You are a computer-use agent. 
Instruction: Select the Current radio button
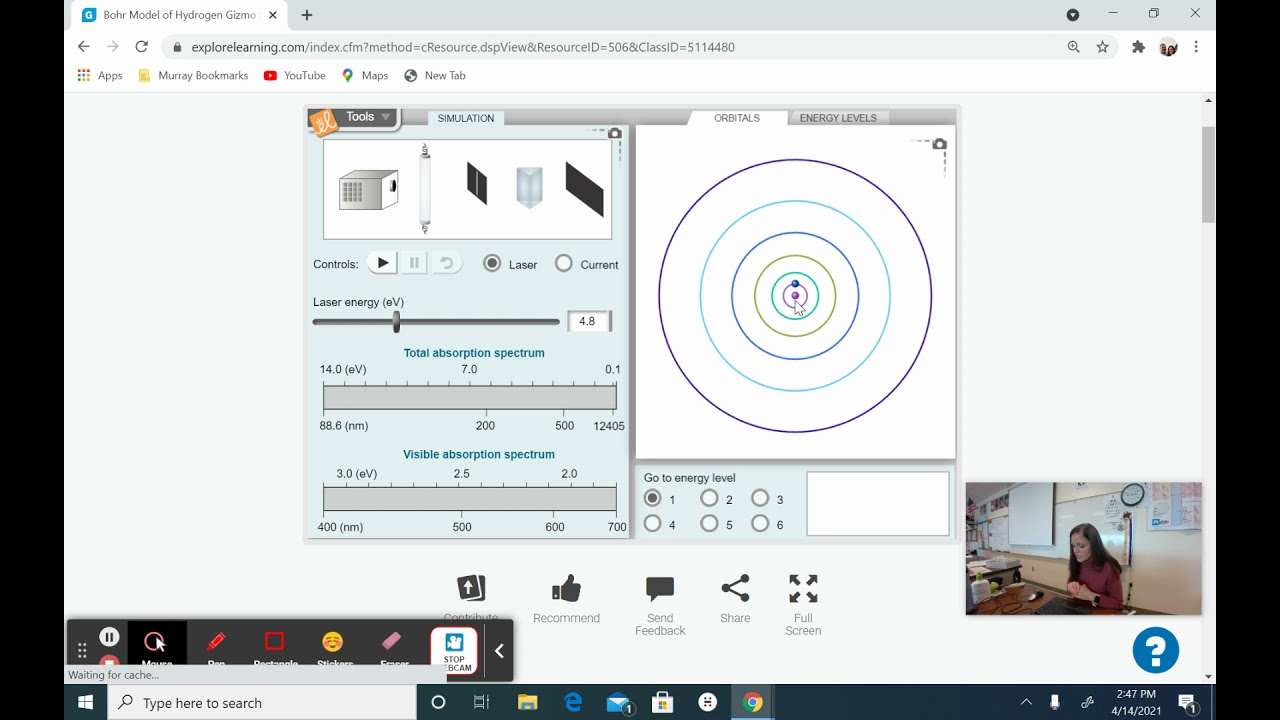[x=564, y=263]
